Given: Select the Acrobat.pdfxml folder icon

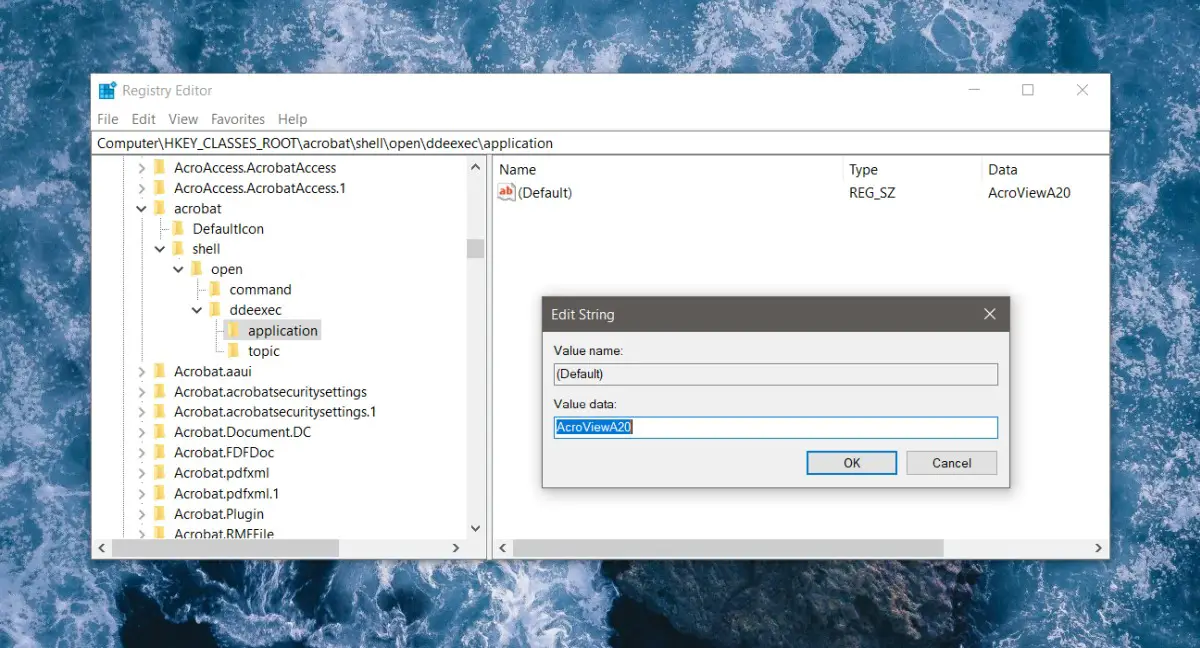Looking at the screenshot, I should click(x=159, y=473).
